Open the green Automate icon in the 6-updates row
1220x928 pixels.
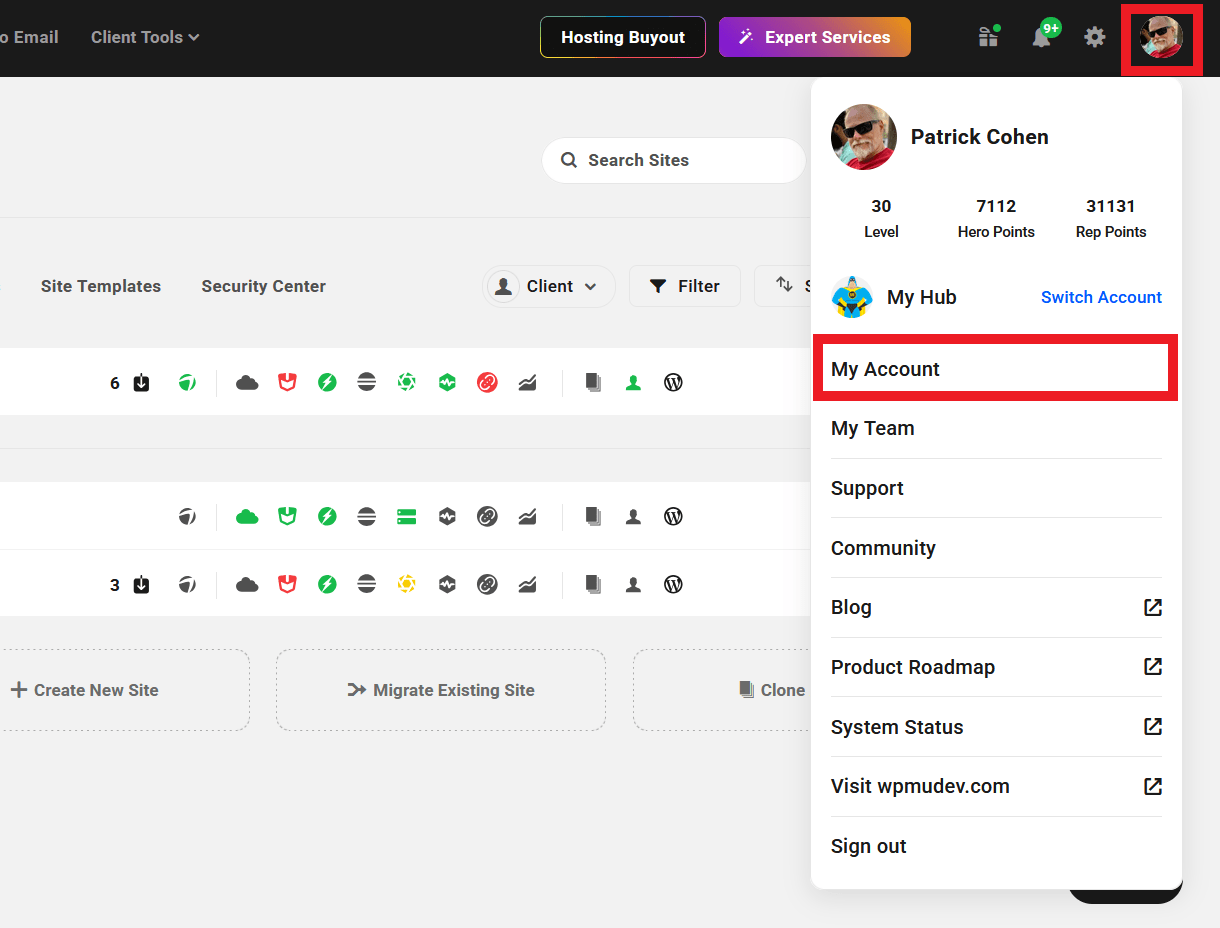pyautogui.click(x=187, y=382)
